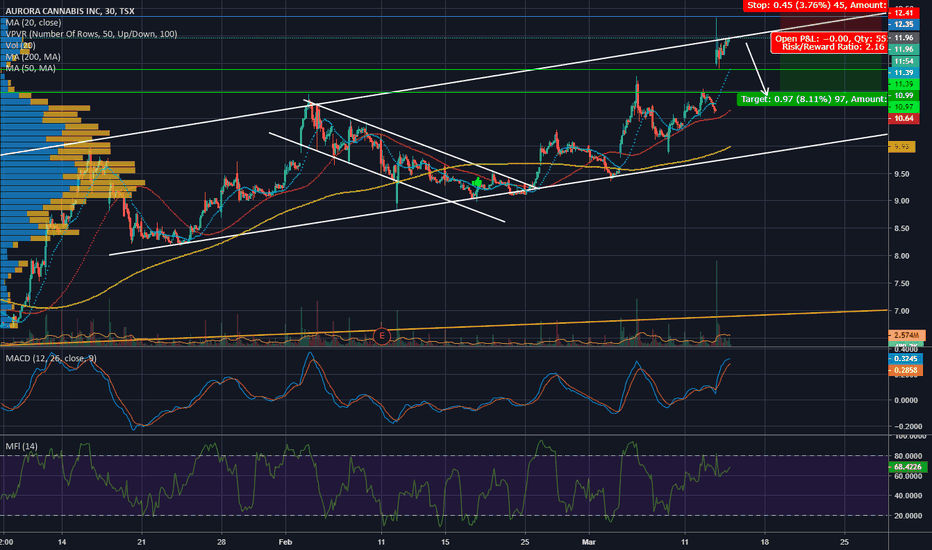
Task: Click the AURORA CANNABIS INC, 30, TSX title
Action: pos(70,11)
